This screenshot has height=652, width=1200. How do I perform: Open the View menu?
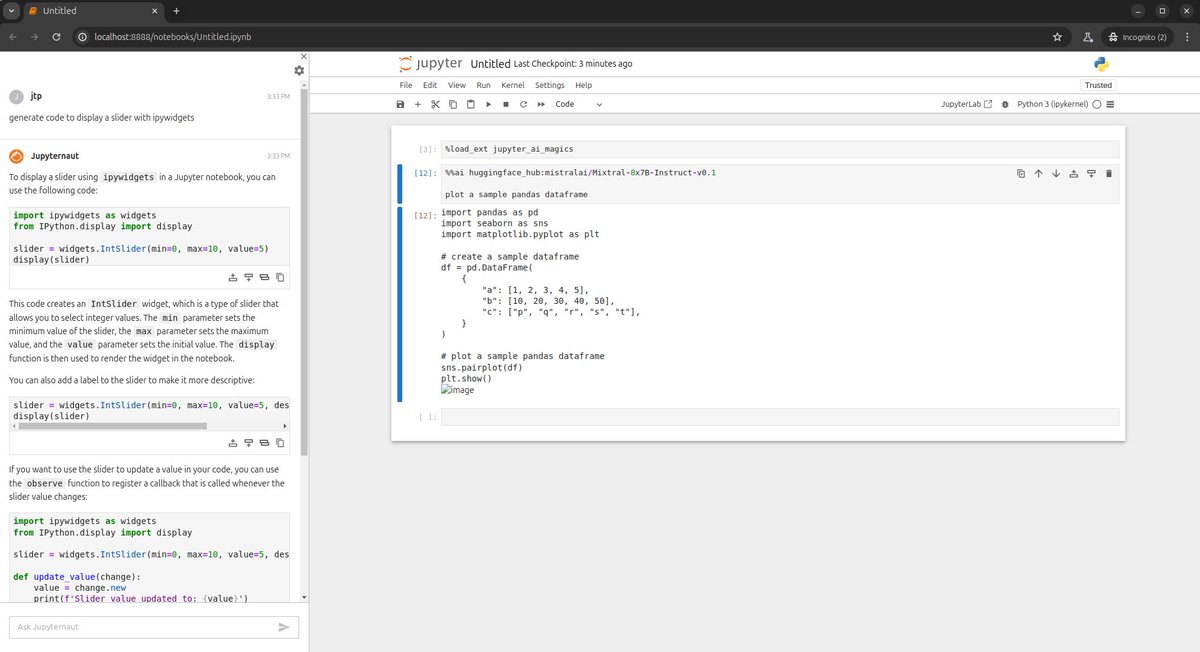[456, 85]
